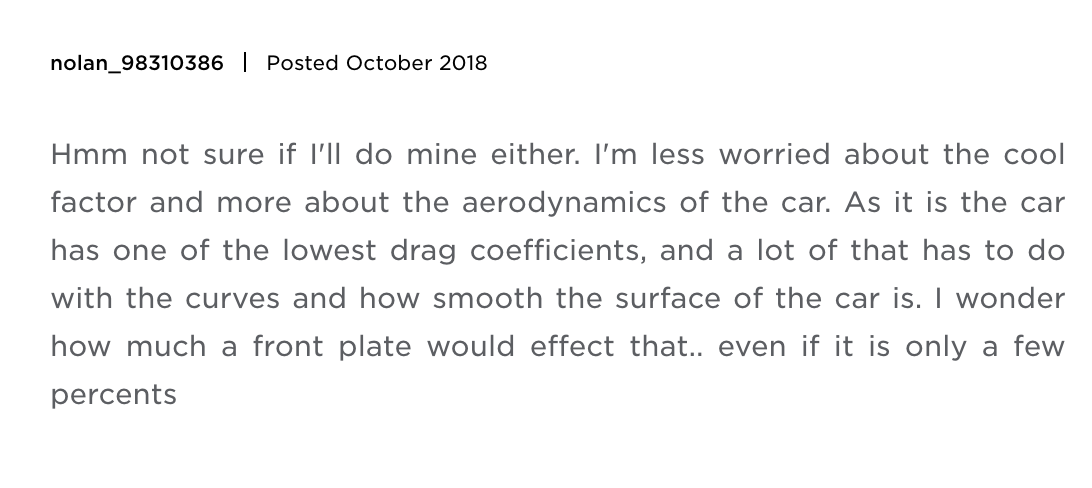Click the word "lowest" in the post
1092x488 pixels.
tap(329, 251)
